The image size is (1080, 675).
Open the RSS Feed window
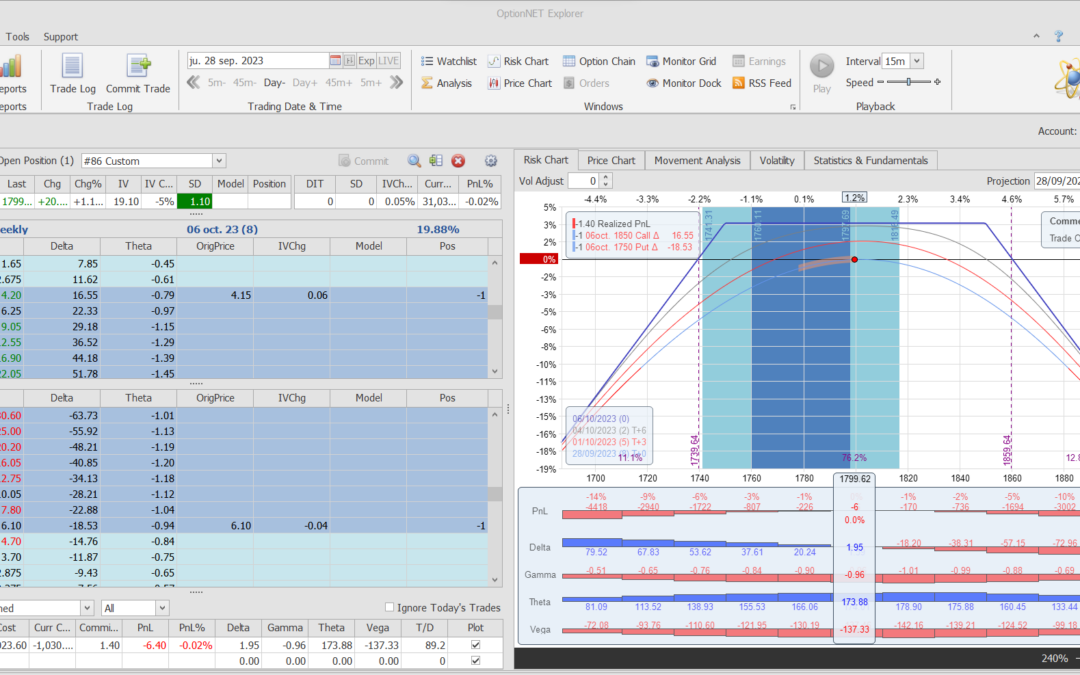762,83
